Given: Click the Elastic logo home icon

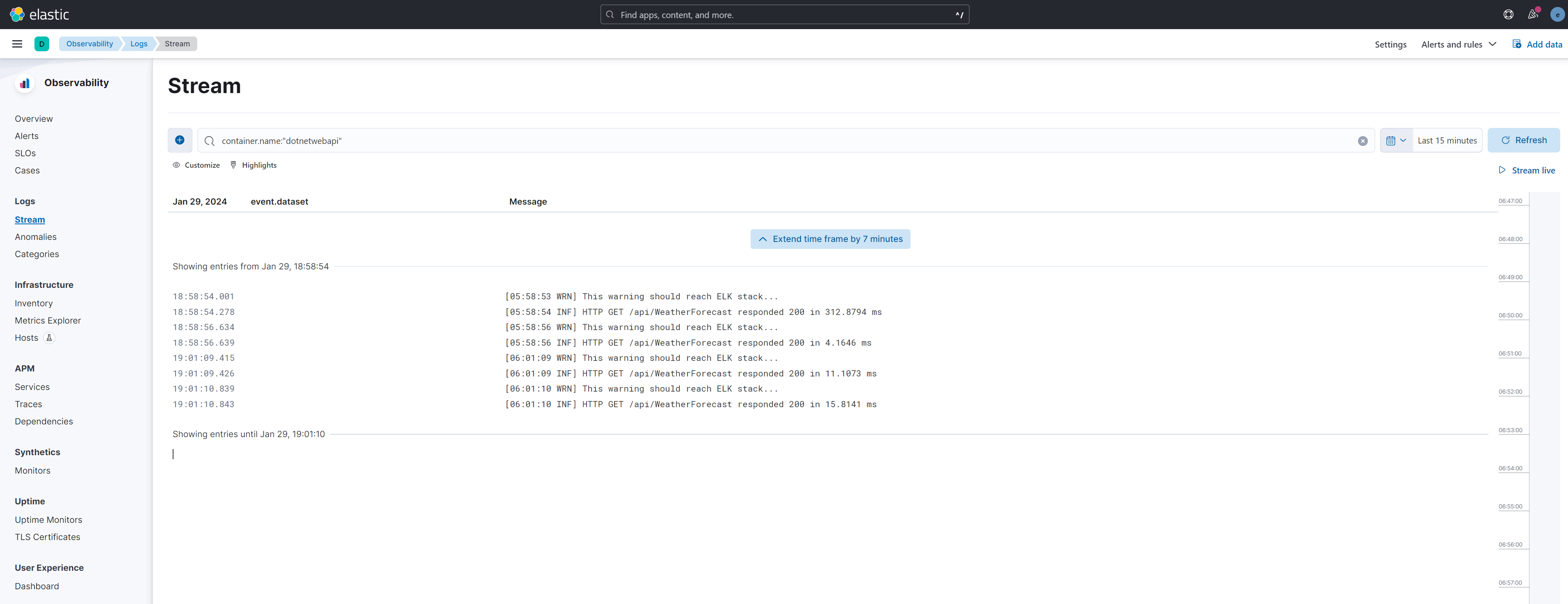Looking at the screenshot, I should tap(17, 14).
